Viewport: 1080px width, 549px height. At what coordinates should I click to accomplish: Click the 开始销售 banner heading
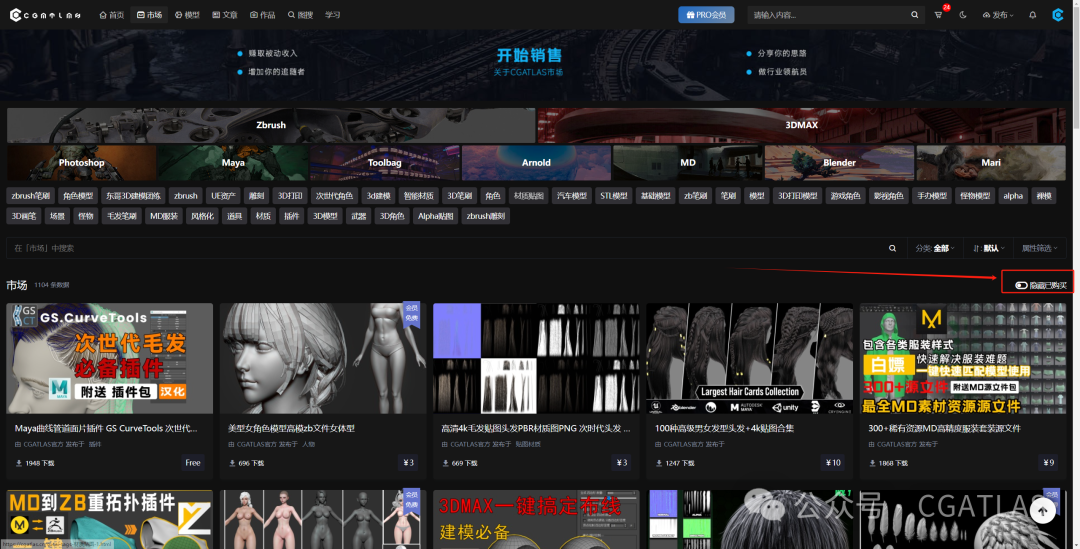(529, 55)
